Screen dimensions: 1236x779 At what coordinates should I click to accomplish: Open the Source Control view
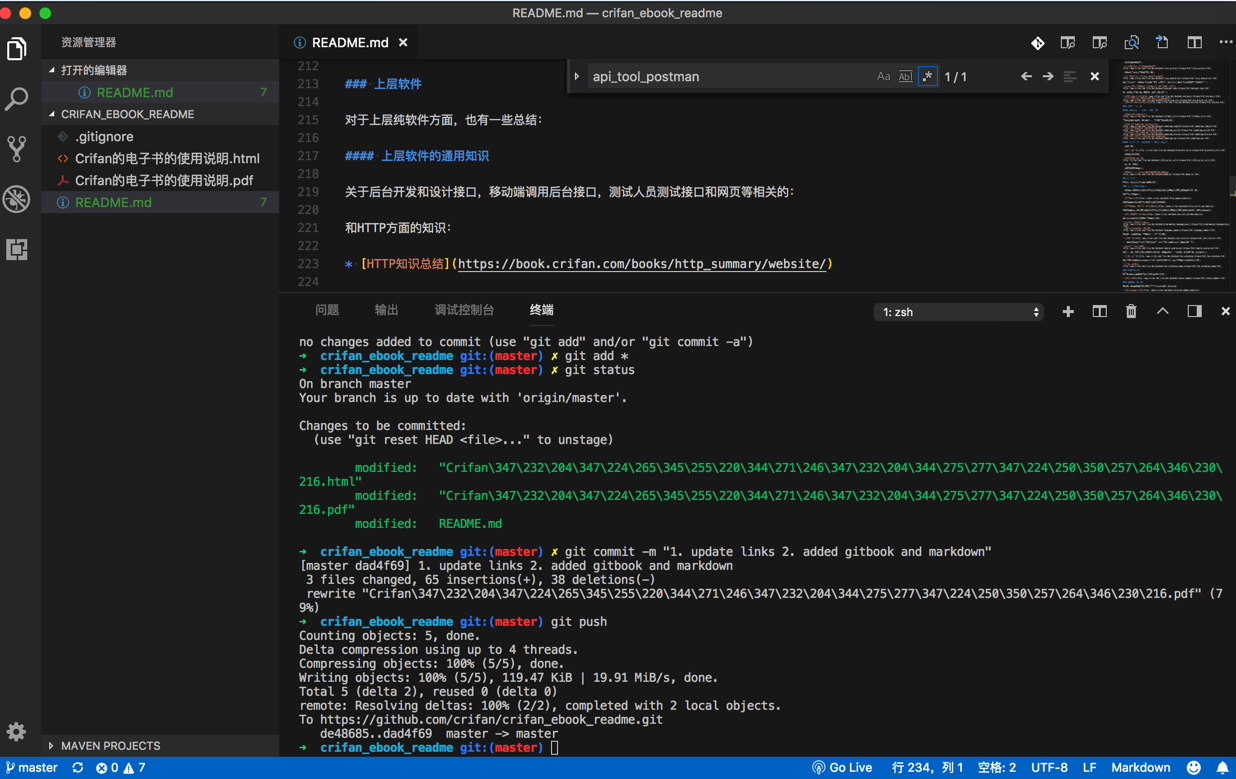17,149
